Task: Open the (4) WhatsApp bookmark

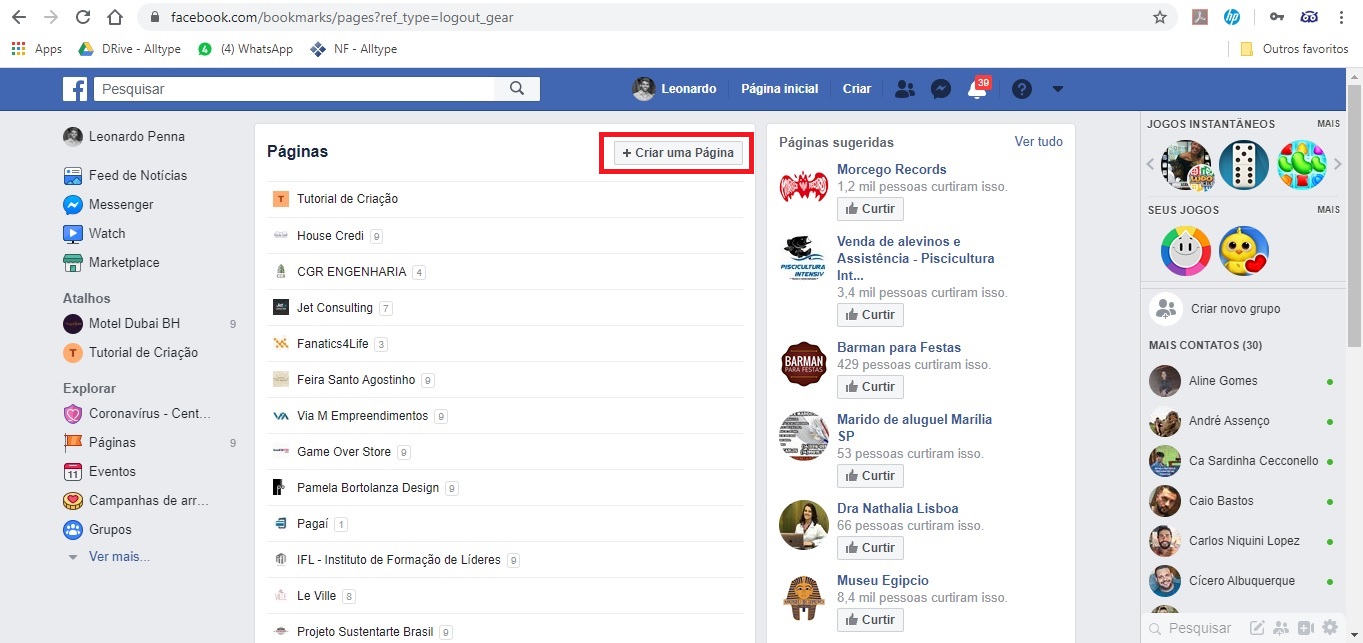Action: (x=246, y=49)
